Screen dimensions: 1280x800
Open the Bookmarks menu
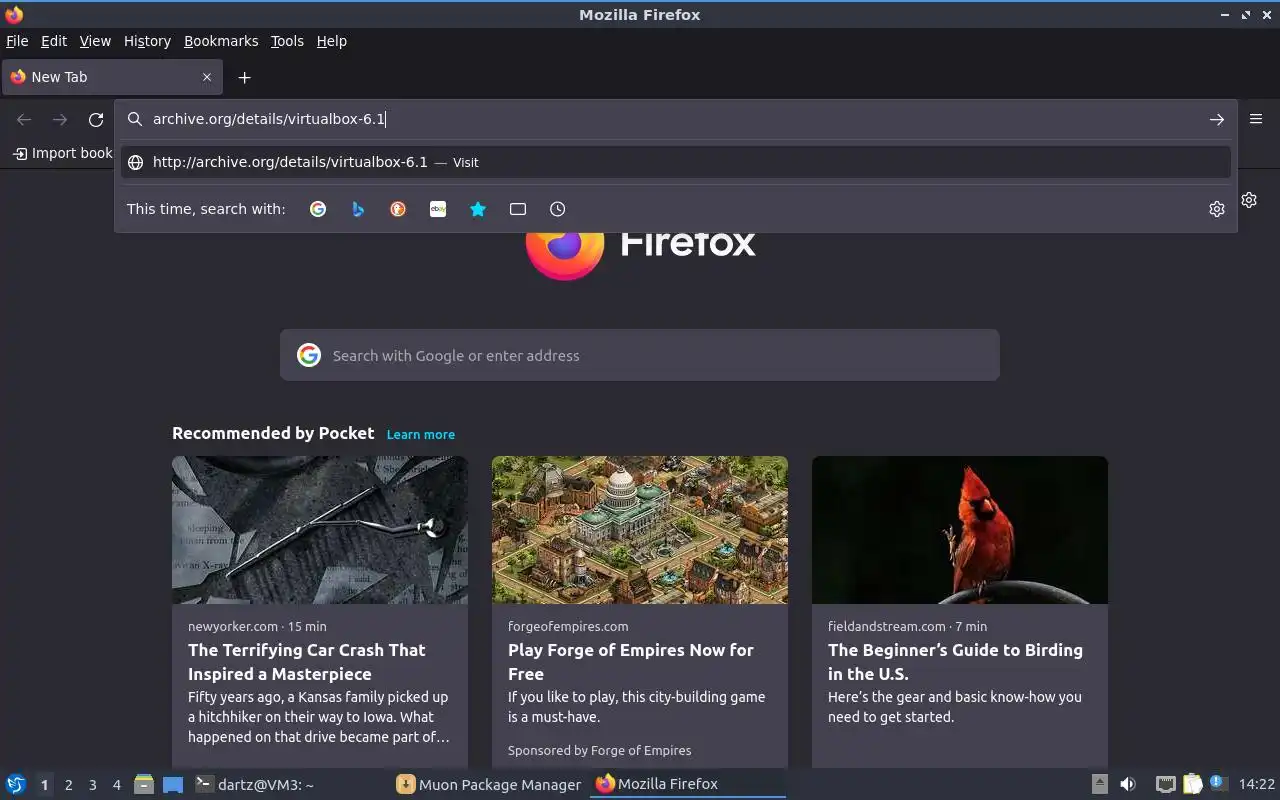pyautogui.click(x=221, y=41)
